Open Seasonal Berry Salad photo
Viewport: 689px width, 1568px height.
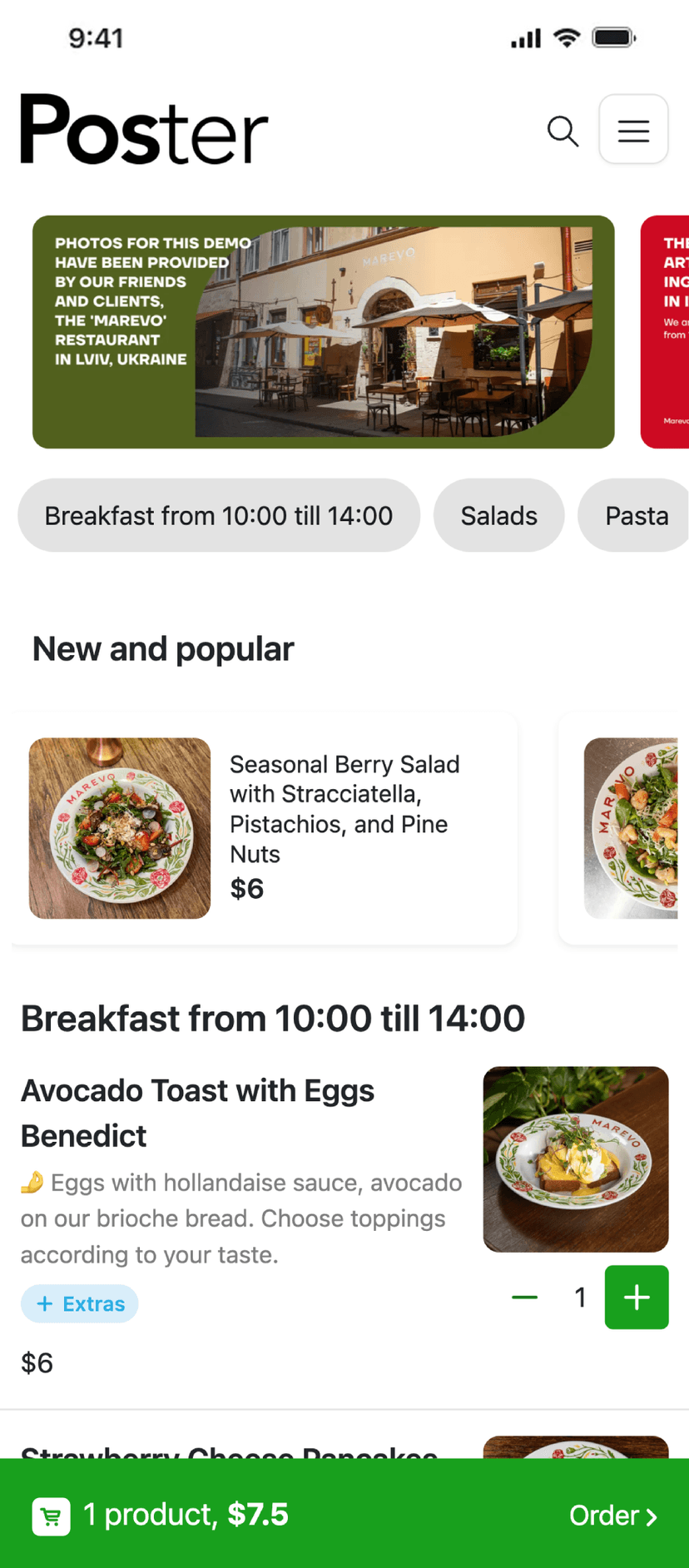click(120, 827)
